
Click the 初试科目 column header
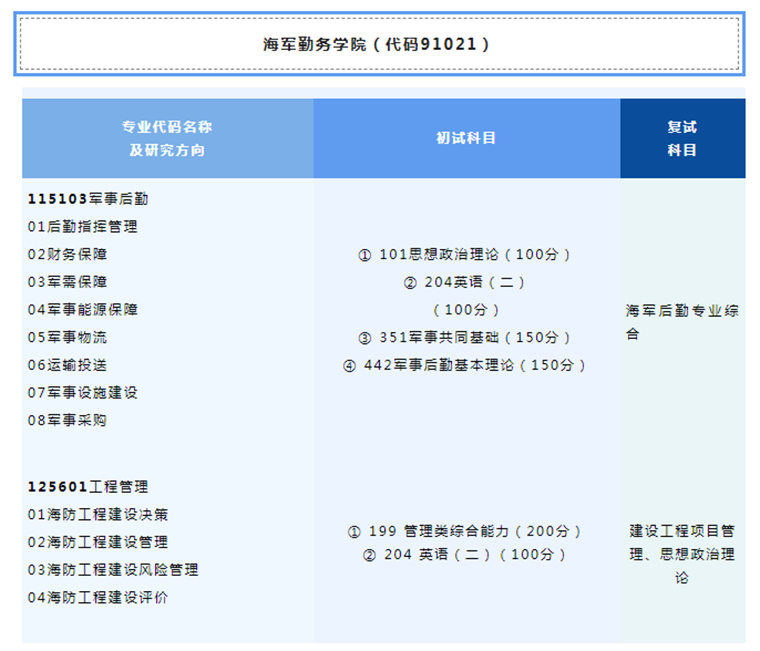point(466,138)
